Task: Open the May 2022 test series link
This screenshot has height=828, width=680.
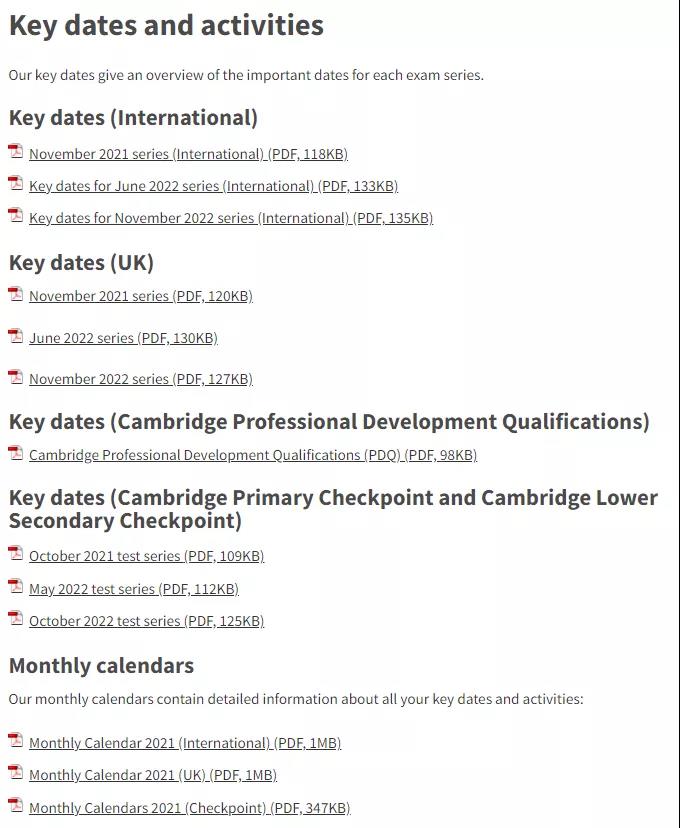Action: click(133, 588)
